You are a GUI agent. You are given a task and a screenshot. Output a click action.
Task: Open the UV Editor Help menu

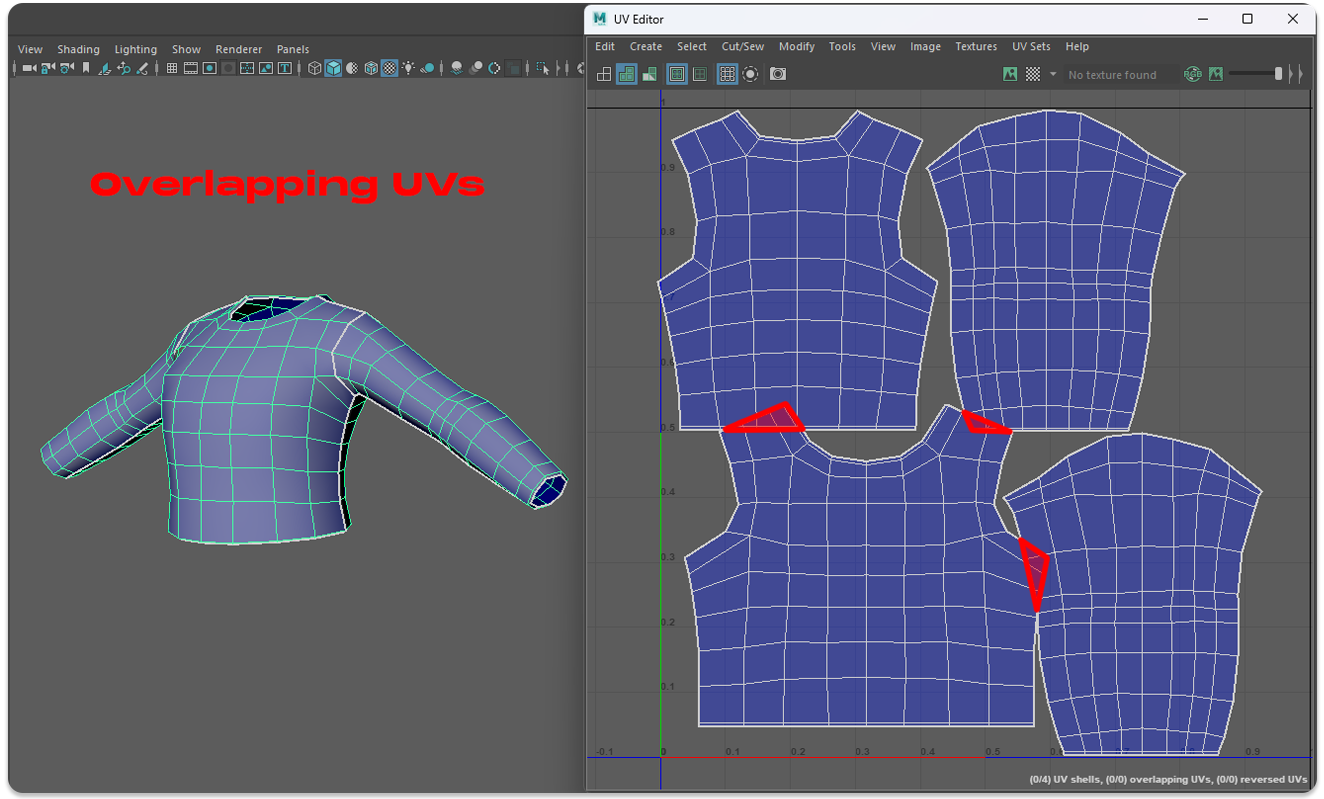pyautogui.click(x=1077, y=46)
